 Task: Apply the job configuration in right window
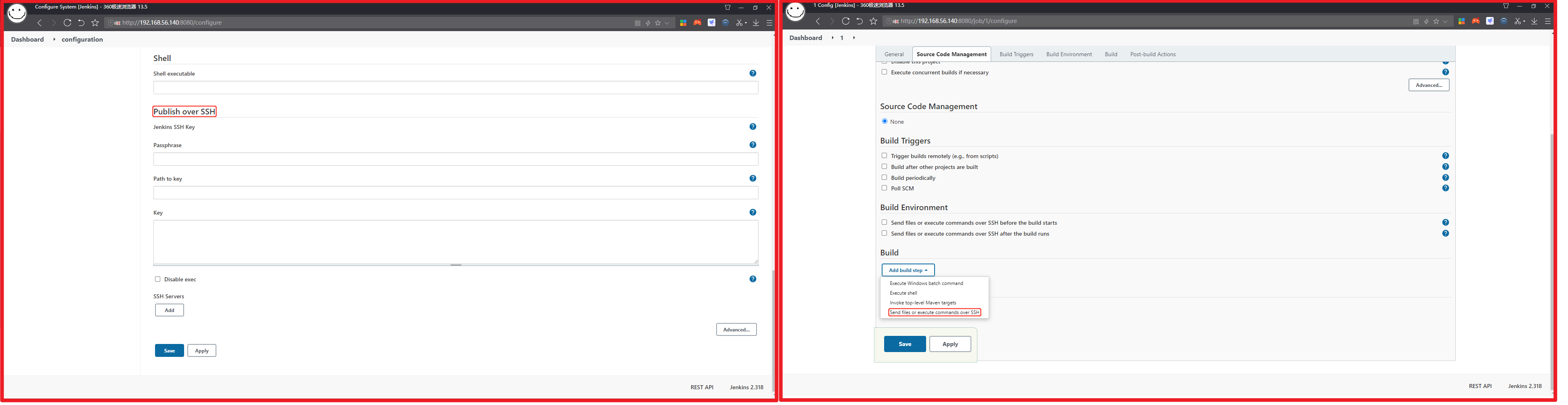click(950, 344)
